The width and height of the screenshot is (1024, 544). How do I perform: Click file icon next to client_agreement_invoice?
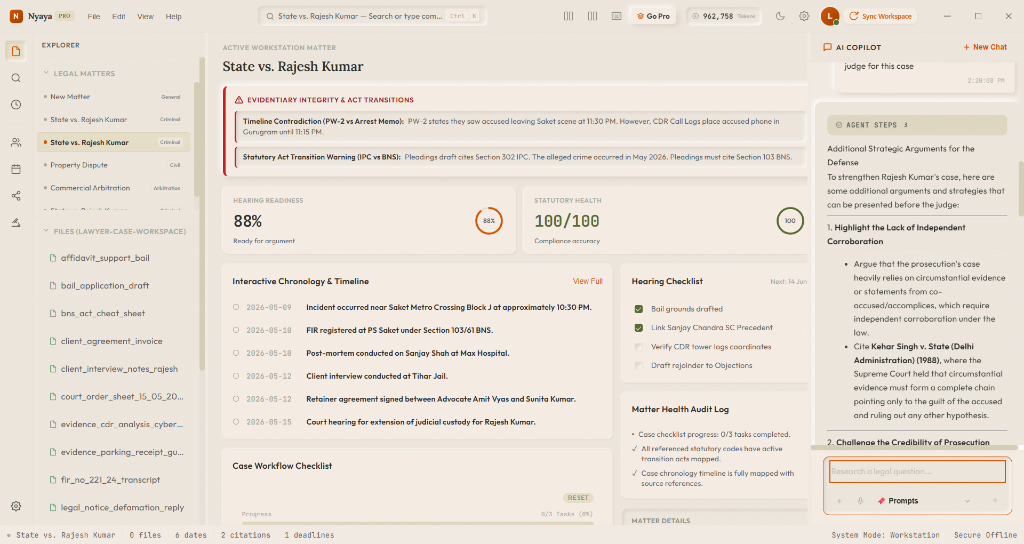pyautogui.click(x=53, y=341)
